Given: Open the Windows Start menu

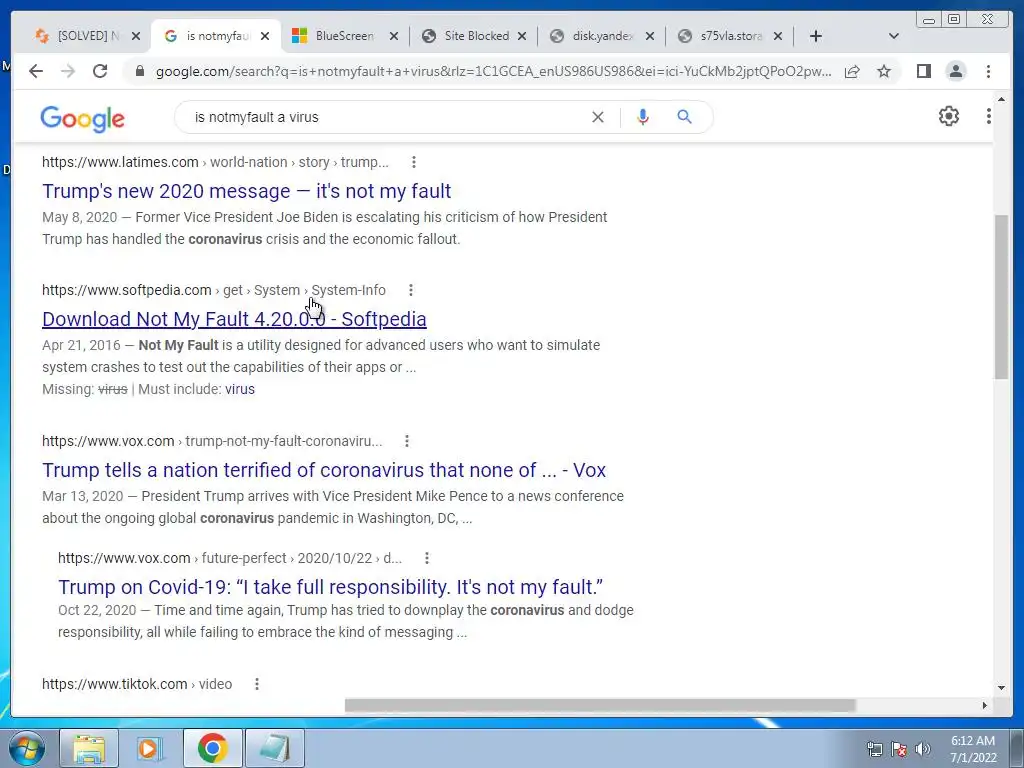Looking at the screenshot, I should (26, 748).
